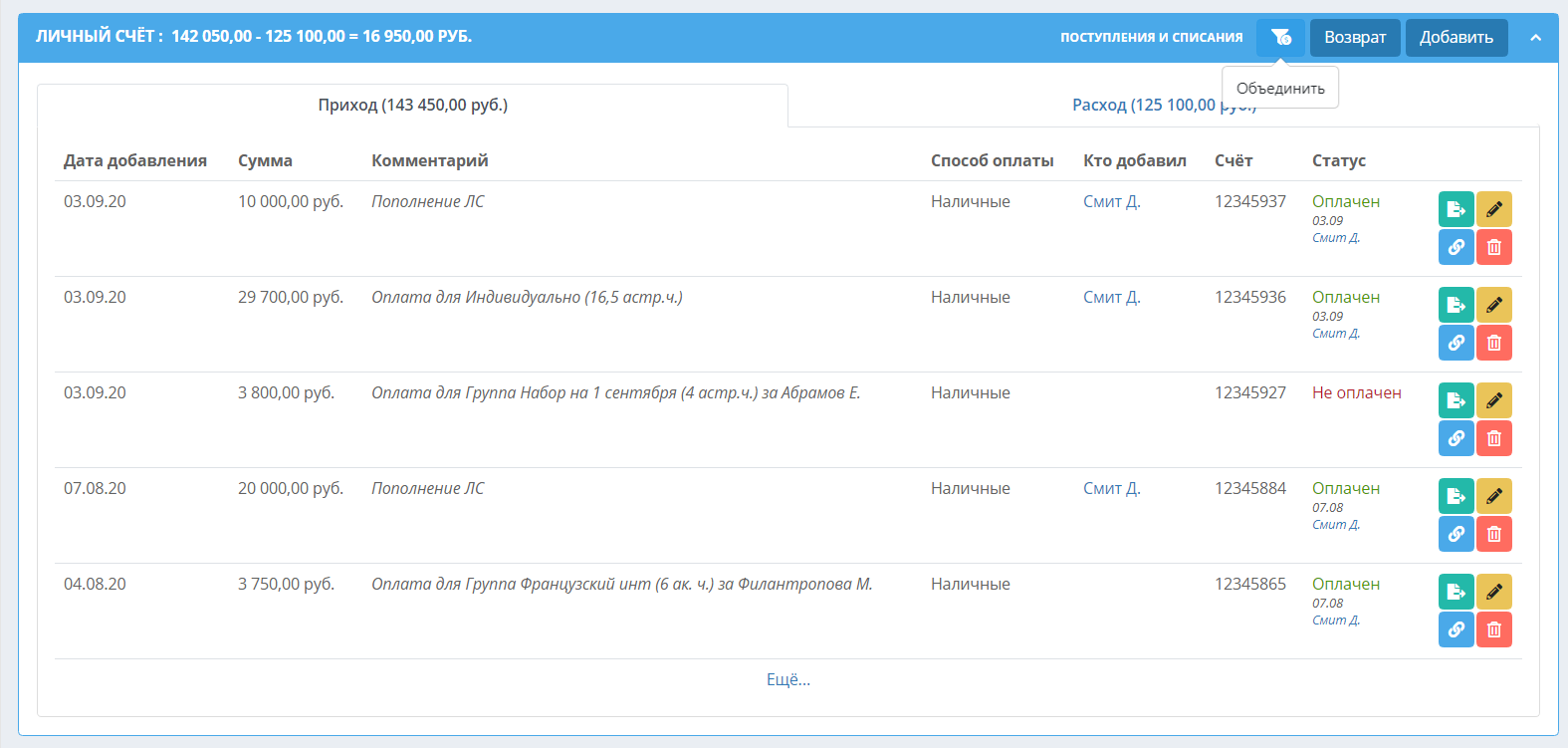Screen dimensions: 1568x748
Task: Click link icon for invoice 12345937
Action: tap(1456, 247)
